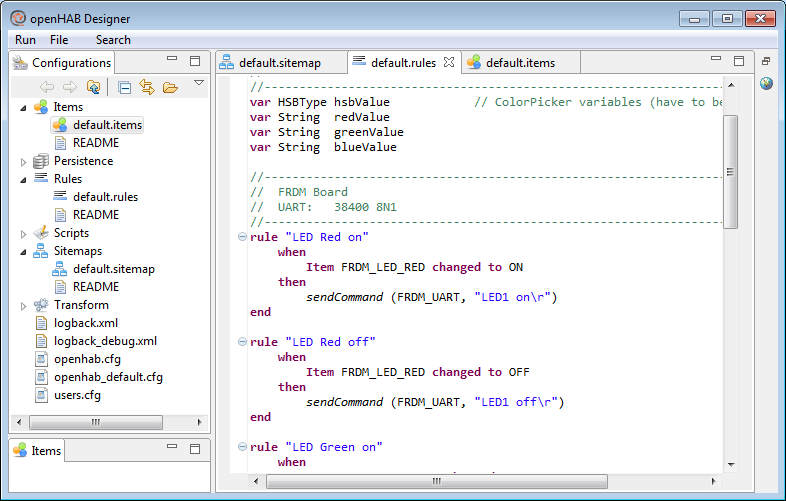Collapse the "LED Red on" rule fold marker
The image size is (786, 501).
pyautogui.click(x=242, y=237)
